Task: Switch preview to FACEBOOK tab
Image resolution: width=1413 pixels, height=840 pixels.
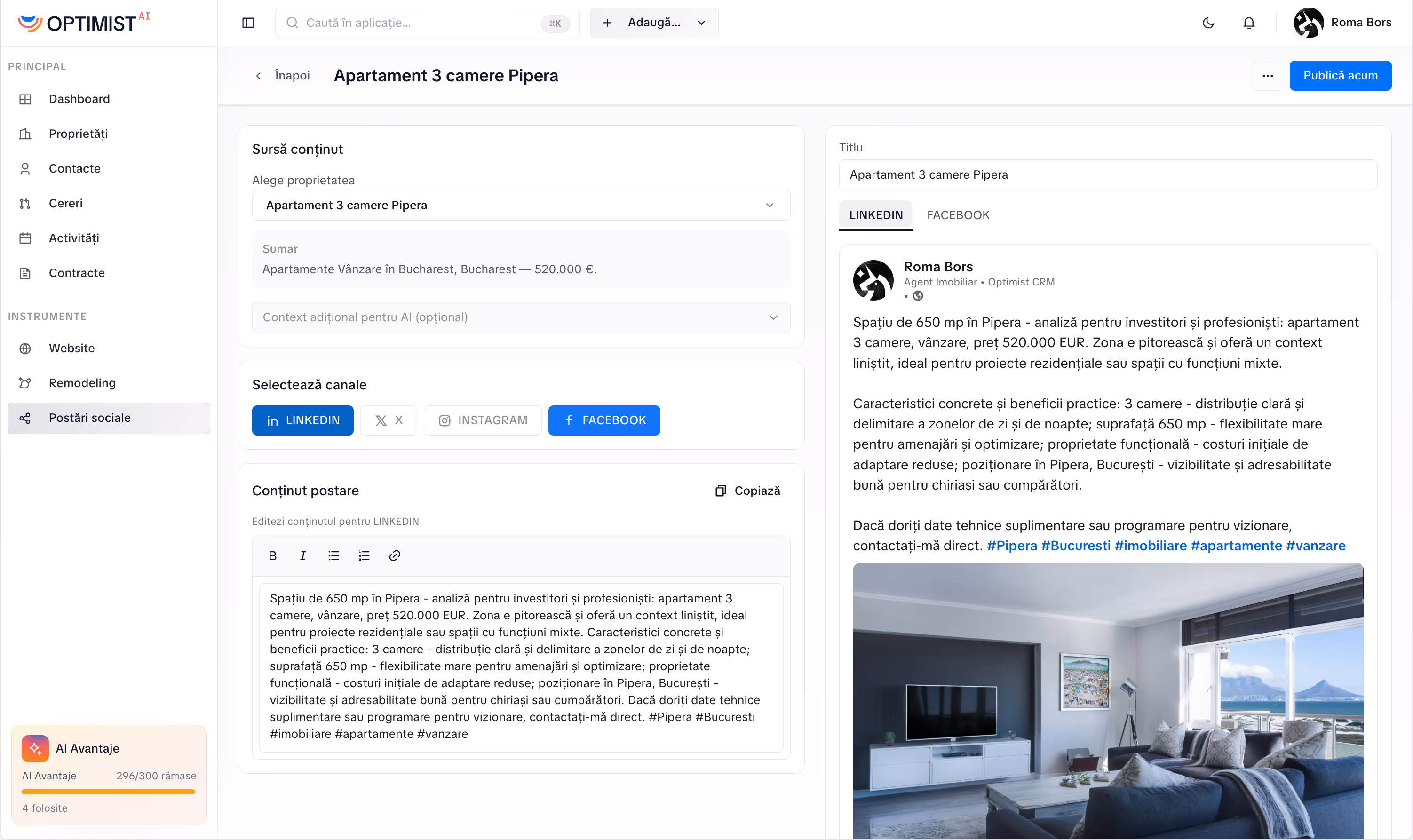Action: pyautogui.click(x=958, y=215)
